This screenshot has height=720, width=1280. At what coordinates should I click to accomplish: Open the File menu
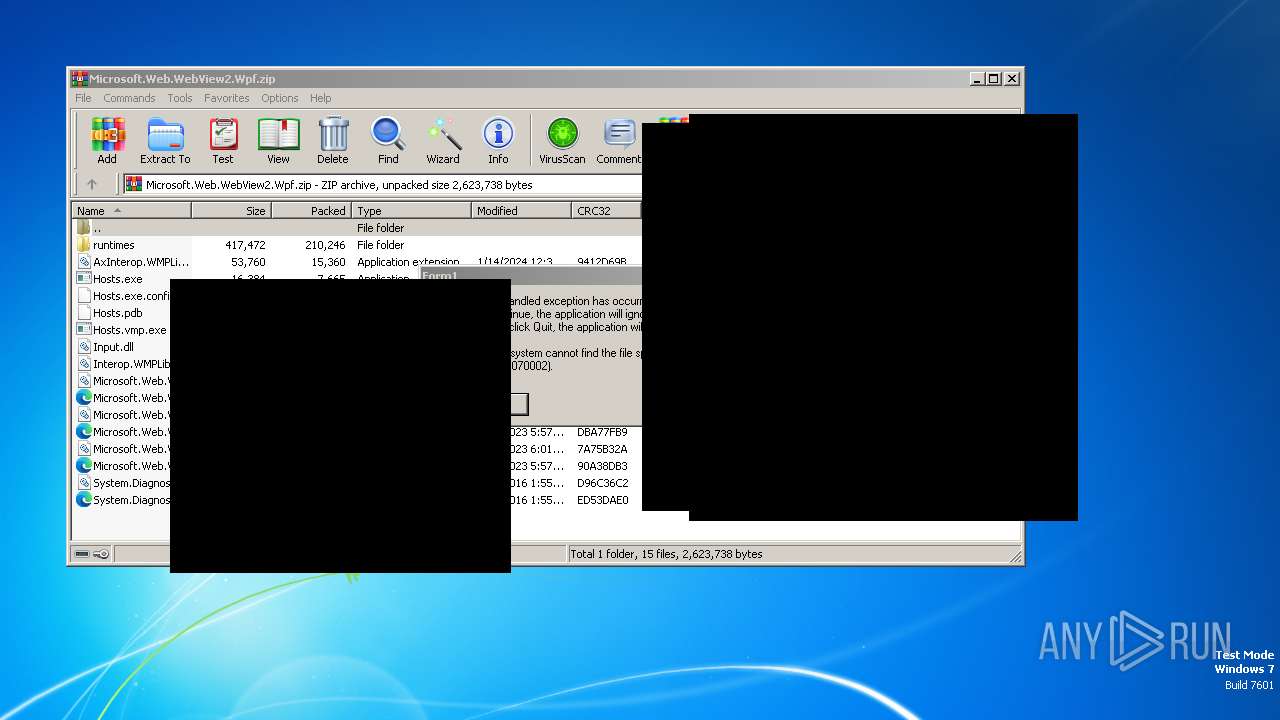point(83,98)
